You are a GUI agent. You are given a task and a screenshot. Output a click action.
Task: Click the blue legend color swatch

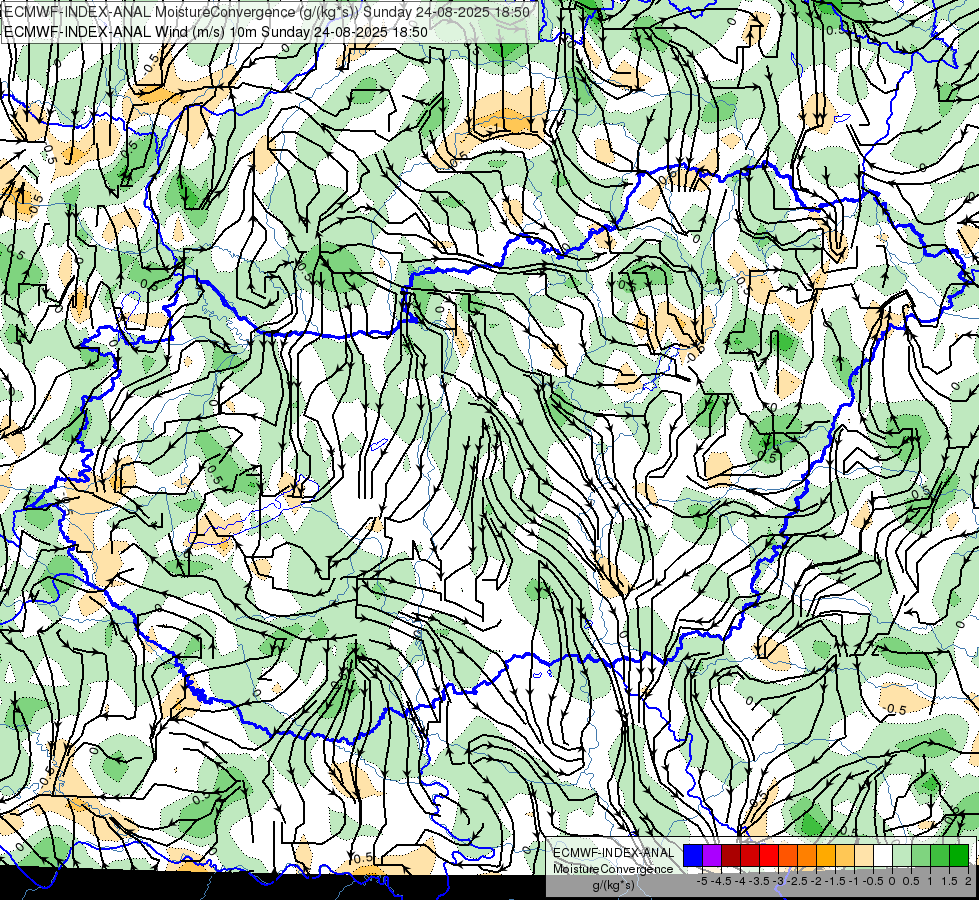[x=693, y=855]
